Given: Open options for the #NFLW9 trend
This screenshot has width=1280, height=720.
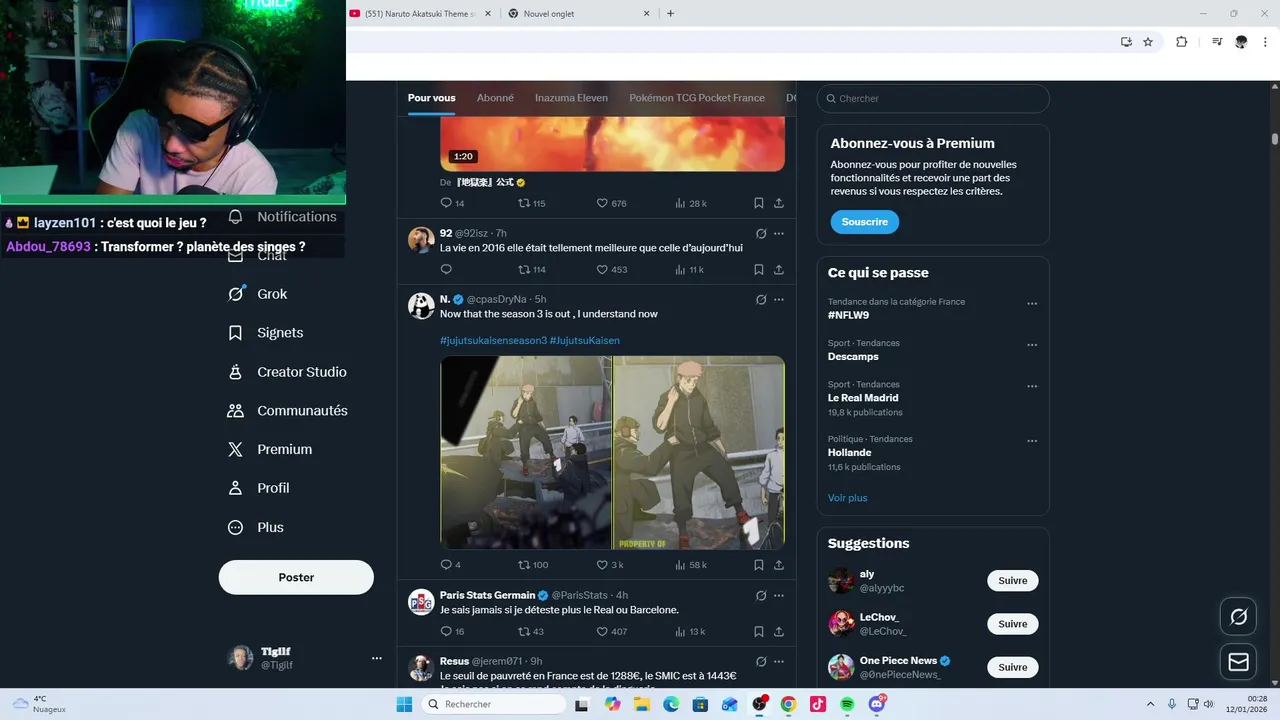Looking at the screenshot, I should pyautogui.click(x=1032, y=303).
